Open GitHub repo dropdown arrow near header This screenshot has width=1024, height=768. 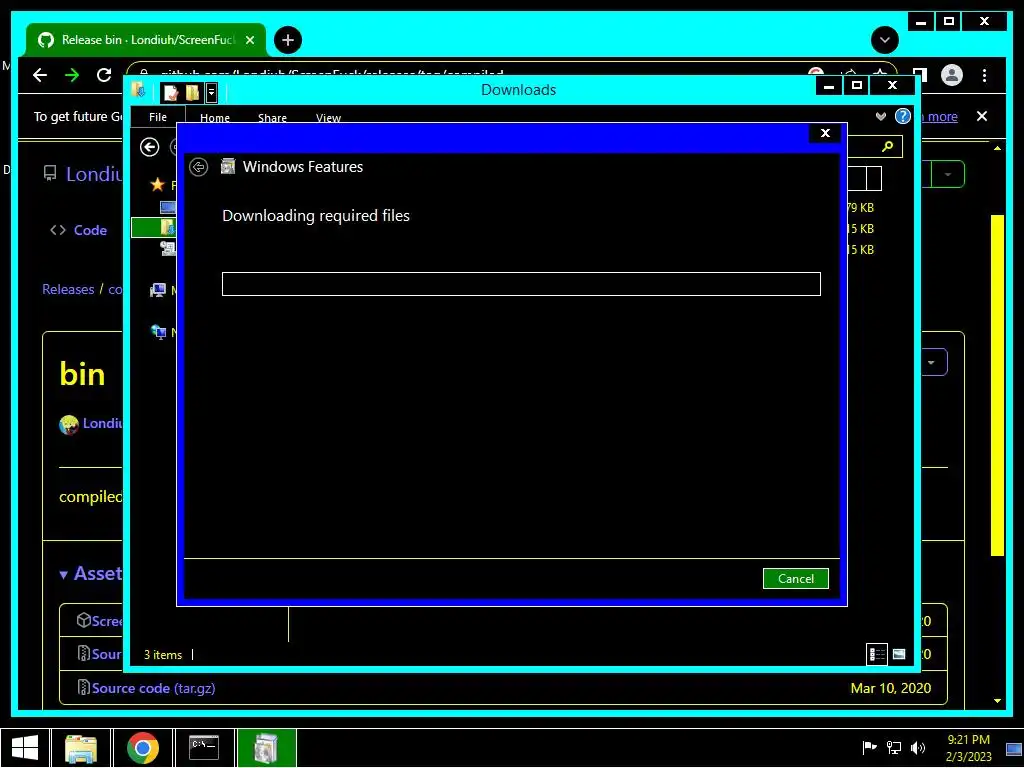pyautogui.click(x=948, y=174)
